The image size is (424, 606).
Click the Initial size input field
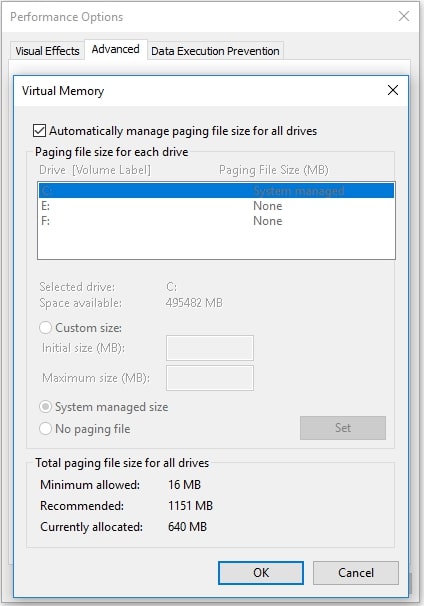[x=210, y=348]
